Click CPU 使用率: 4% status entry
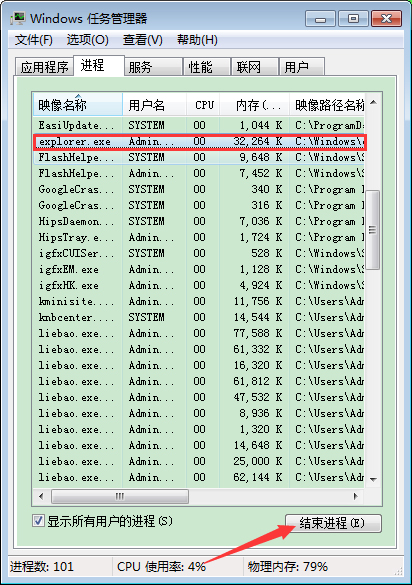This screenshot has width=412, height=585. click(x=161, y=567)
